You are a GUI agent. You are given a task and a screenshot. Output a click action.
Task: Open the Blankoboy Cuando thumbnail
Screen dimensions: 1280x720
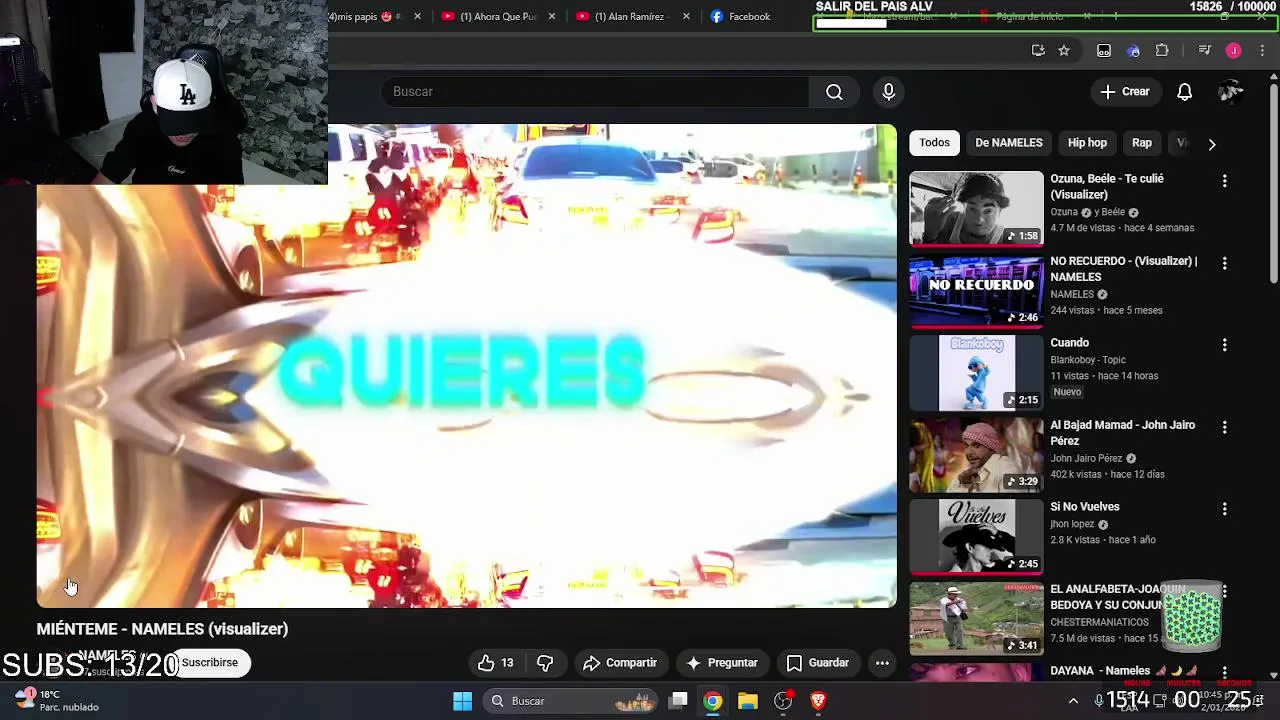(x=976, y=373)
